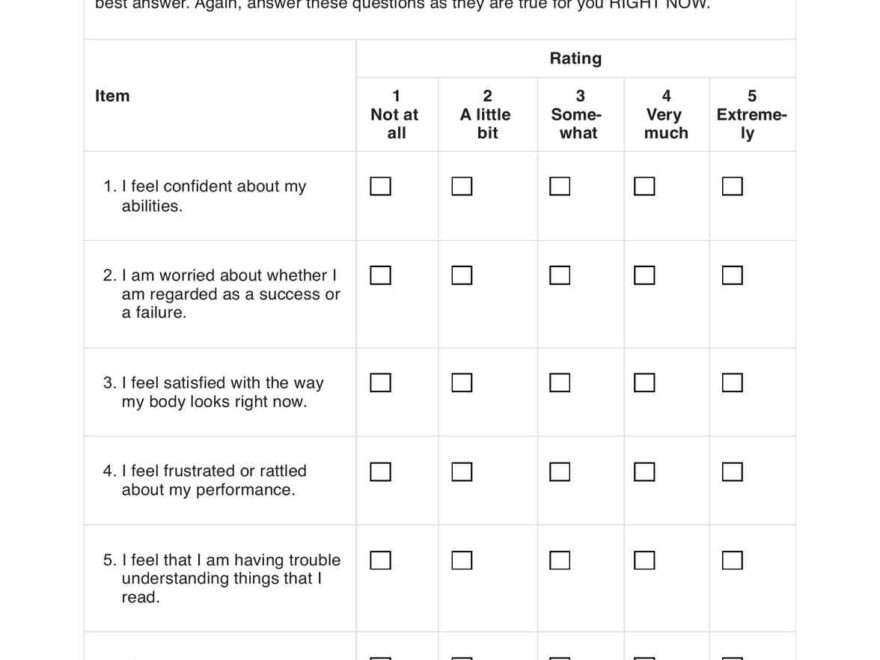Check 'A little bit' for frustrated or rattled about performance
This screenshot has width=880, height=660.
coord(461,471)
